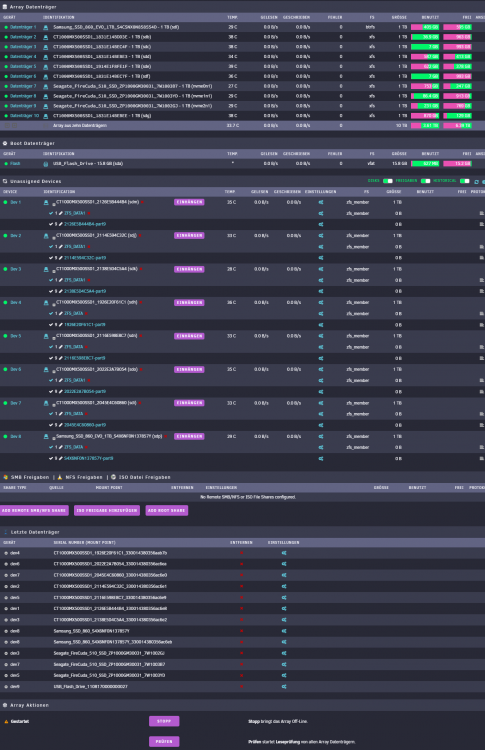Collapse Dev 1 partition list expander
Viewport: 485px width, 750px height.
[54, 204]
